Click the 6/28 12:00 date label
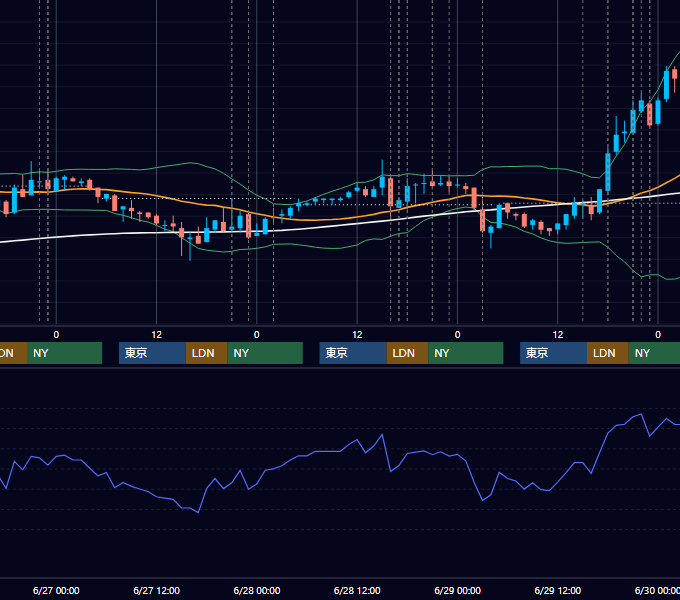 tap(357, 590)
